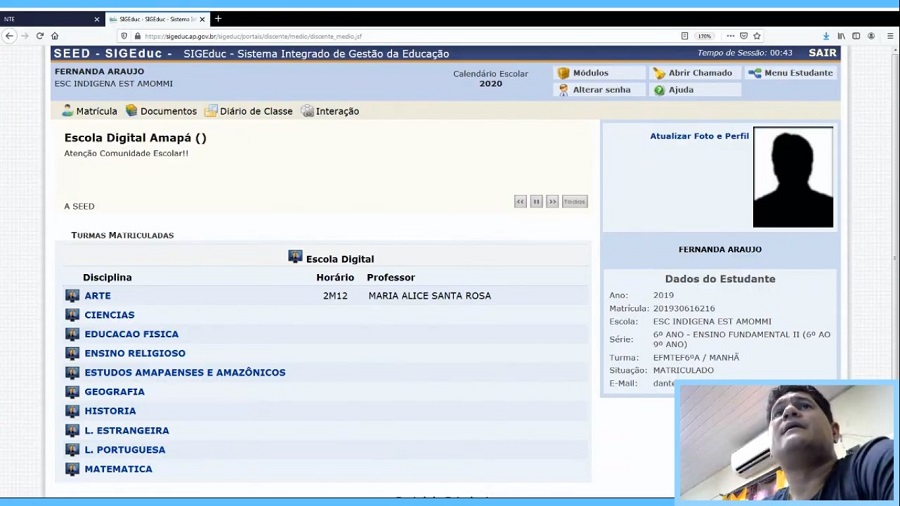The image size is (900, 506).
Task: Click the Escola Digital header icon
Action: point(295,256)
